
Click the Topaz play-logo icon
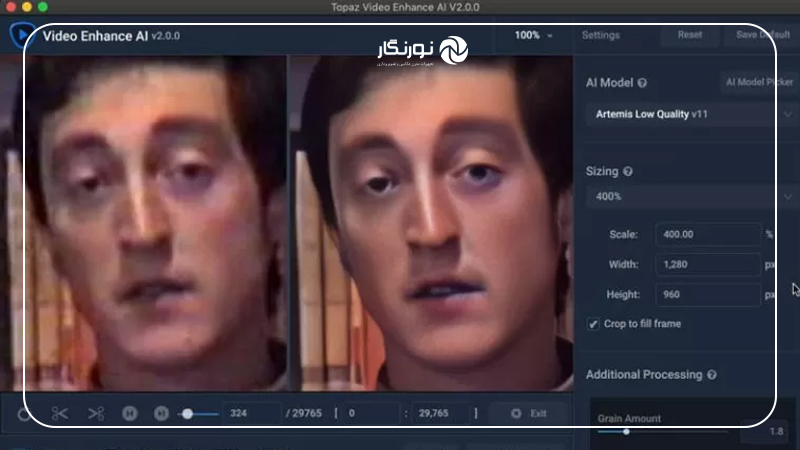(x=21, y=36)
